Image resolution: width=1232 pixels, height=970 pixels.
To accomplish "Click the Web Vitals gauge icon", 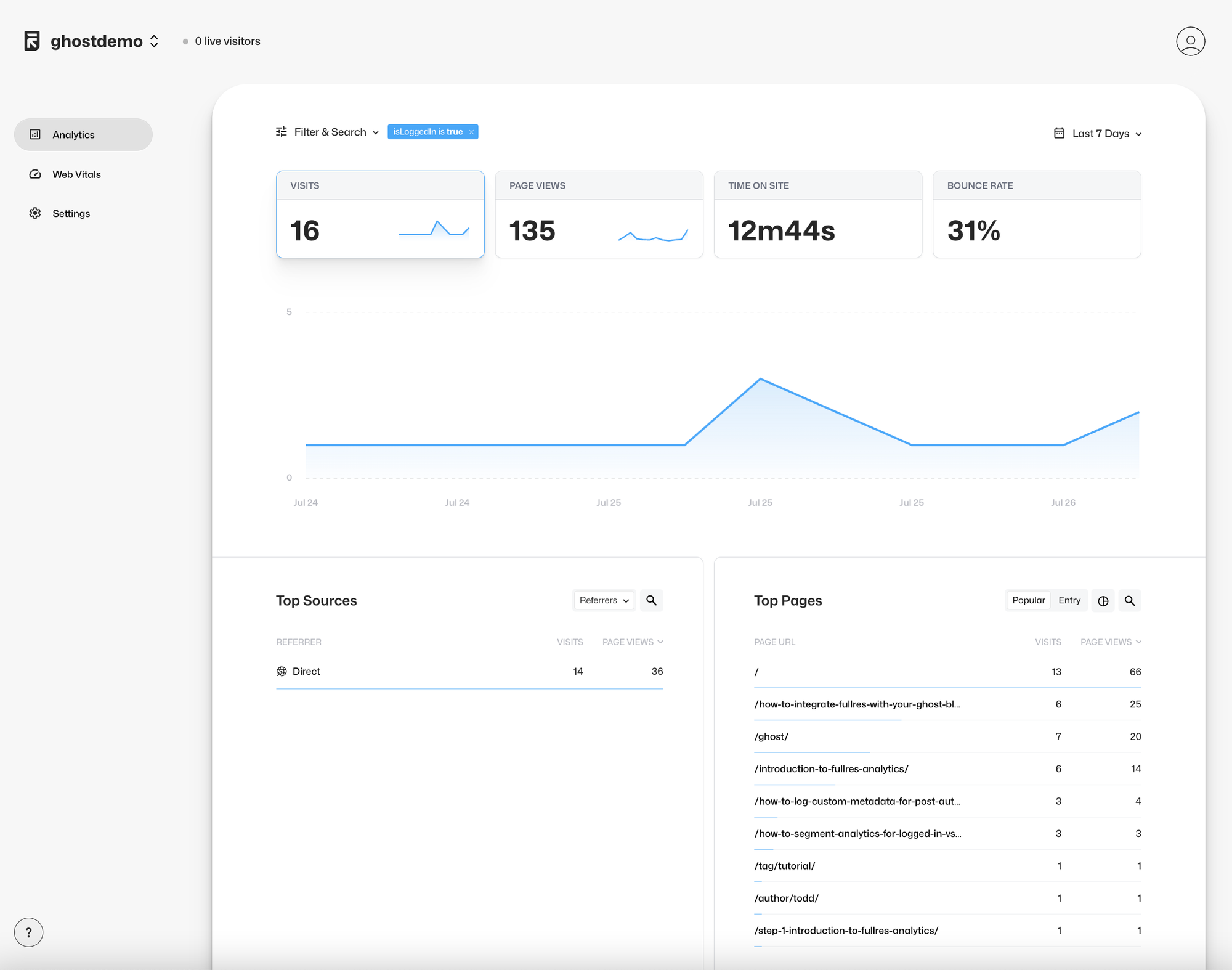I will click(35, 174).
